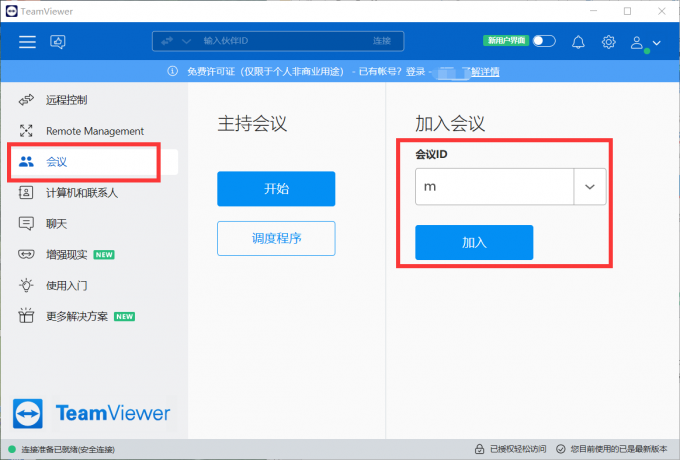Click the green connection status dot
Image resolution: width=680 pixels, height=460 pixels.
coord(12,449)
